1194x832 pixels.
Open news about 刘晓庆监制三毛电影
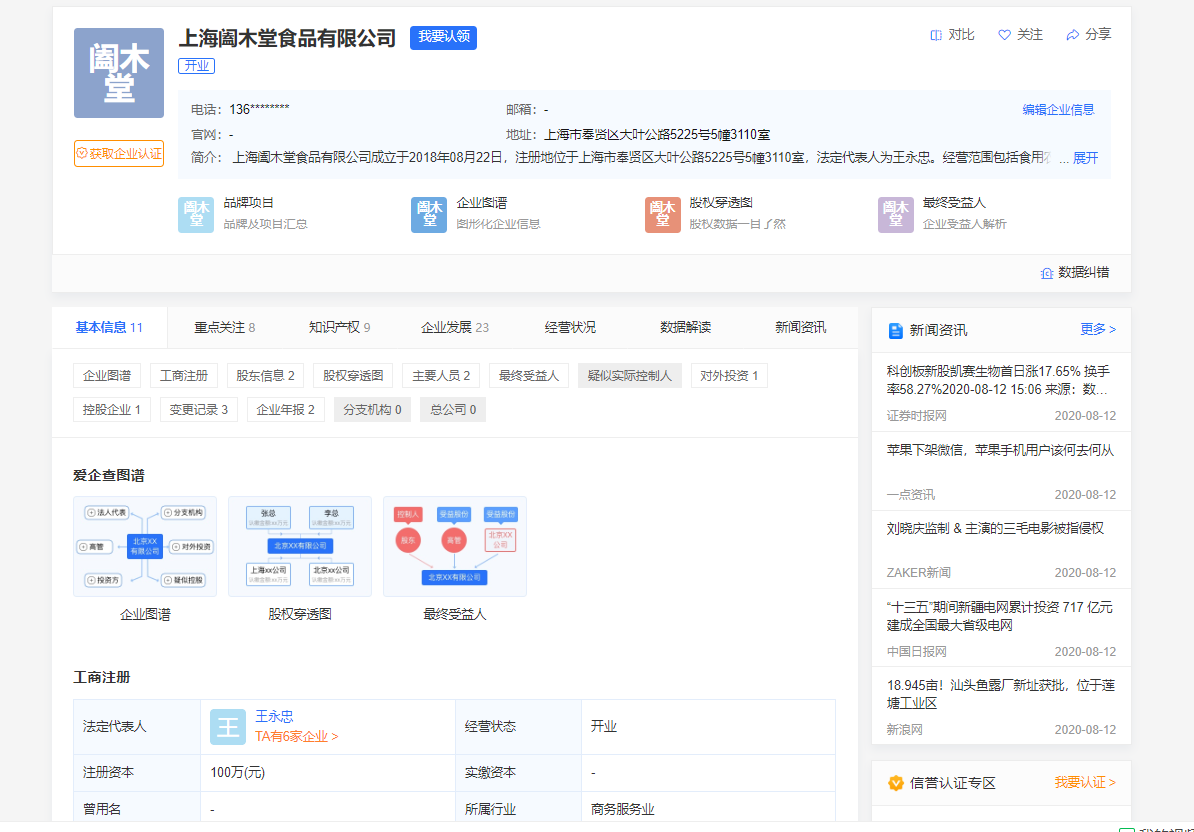coord(995,529)
